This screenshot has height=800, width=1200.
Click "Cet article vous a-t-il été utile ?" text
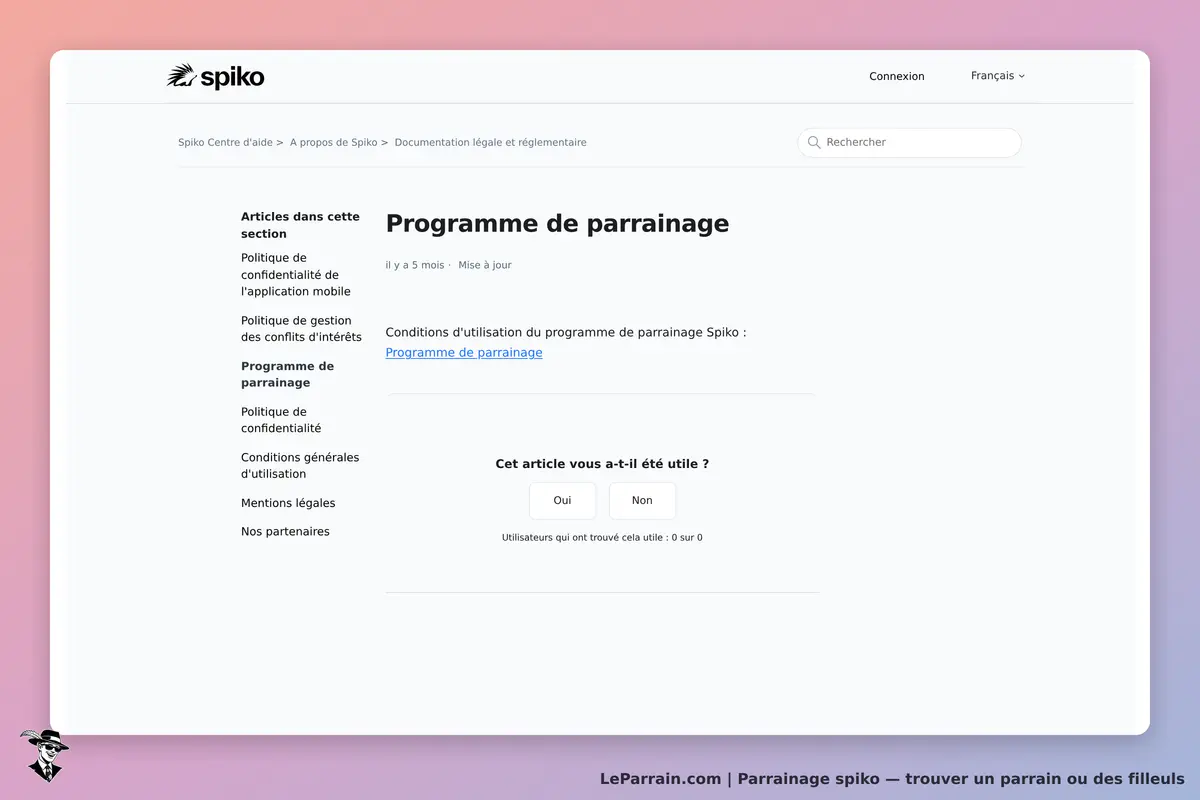[x=602, y=464]
